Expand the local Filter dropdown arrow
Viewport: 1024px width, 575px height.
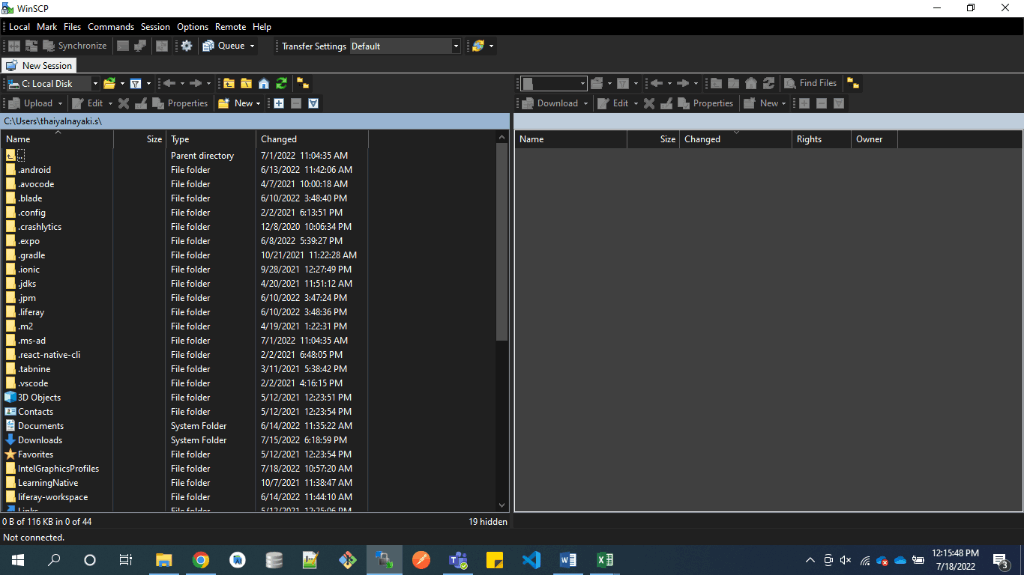coord(149,84)
